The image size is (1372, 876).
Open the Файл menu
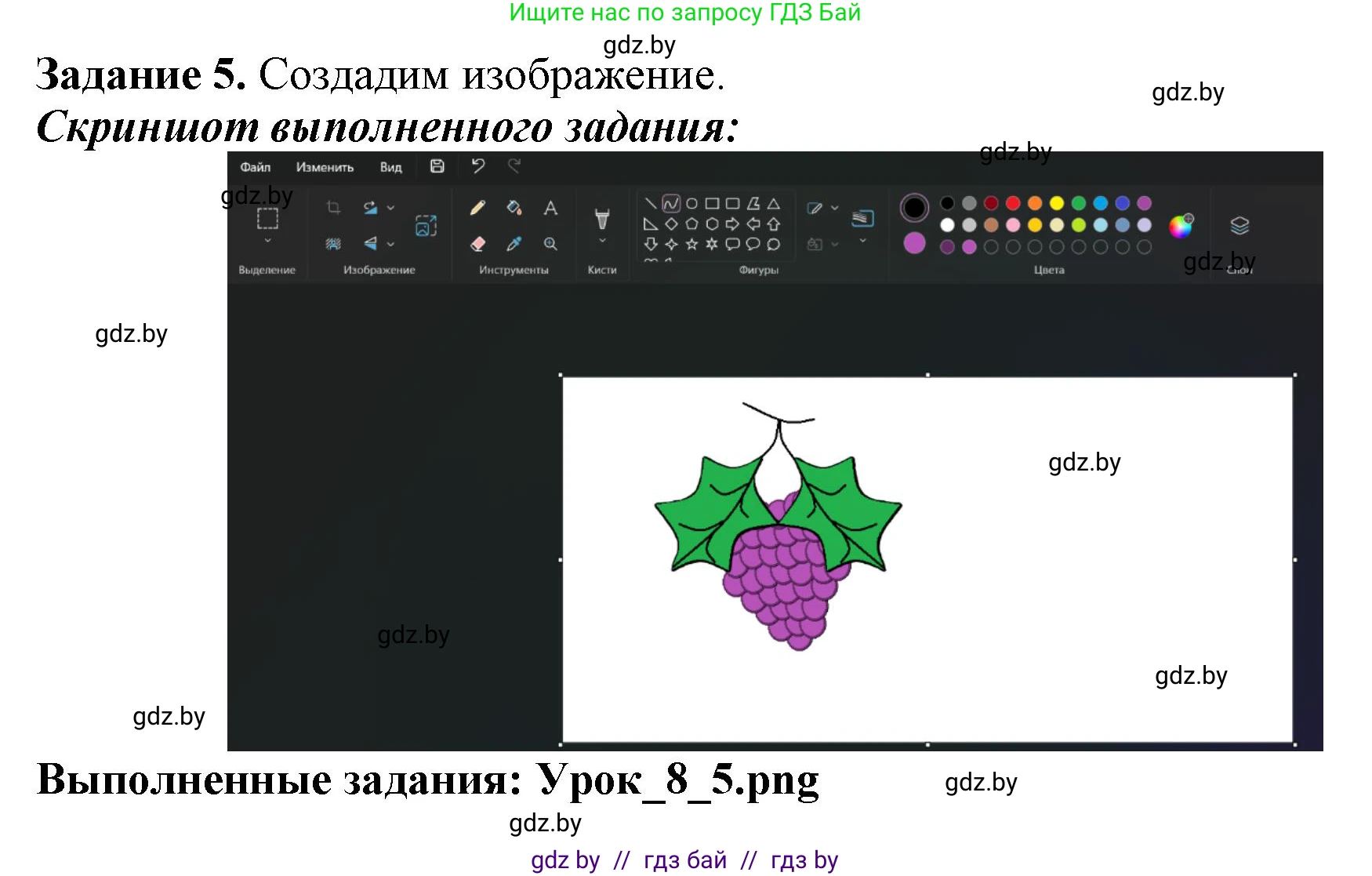pyautogui.click(x=255, y=167)
